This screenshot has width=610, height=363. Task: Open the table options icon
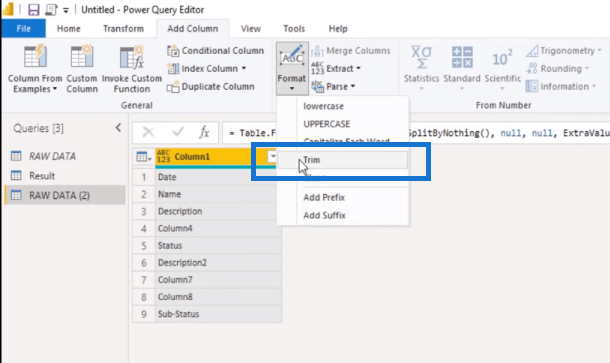[144, 157]
